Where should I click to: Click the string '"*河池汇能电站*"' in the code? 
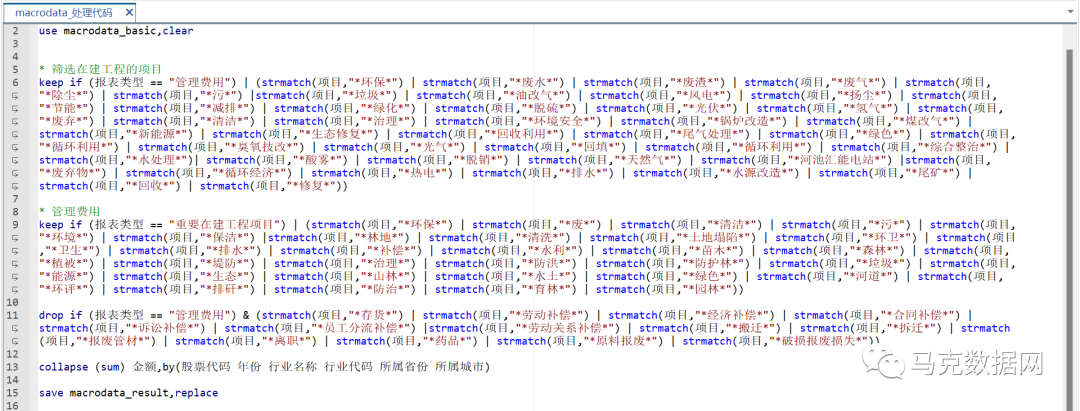click(844, 160)
